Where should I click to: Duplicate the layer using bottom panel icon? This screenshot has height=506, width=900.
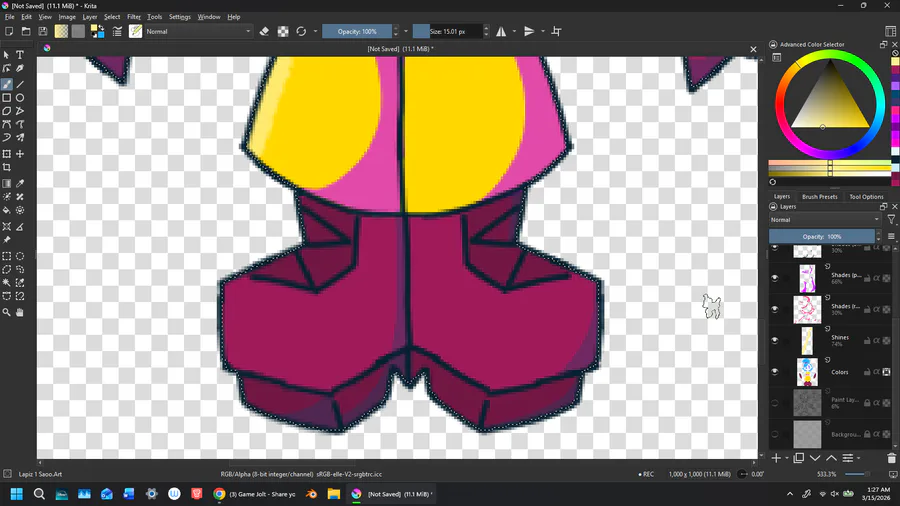point(798,458)
